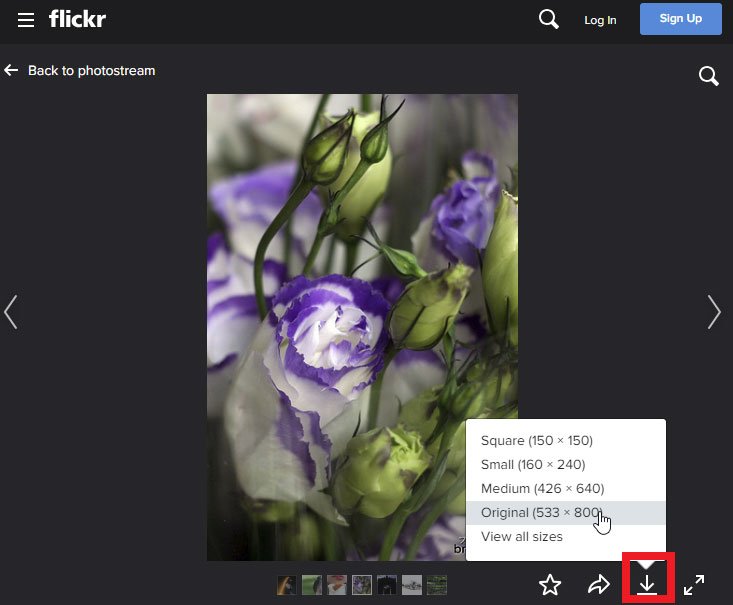Go to the previous photo

point(11,312)
